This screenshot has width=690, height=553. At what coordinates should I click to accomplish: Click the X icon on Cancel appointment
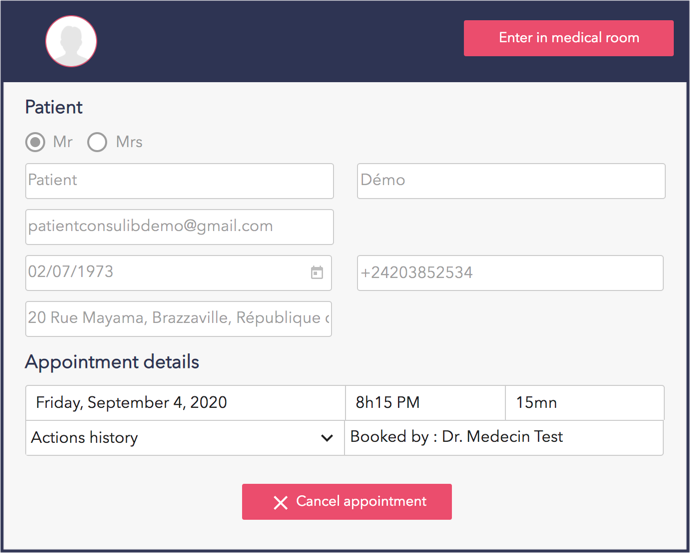(x=281, y=502)
